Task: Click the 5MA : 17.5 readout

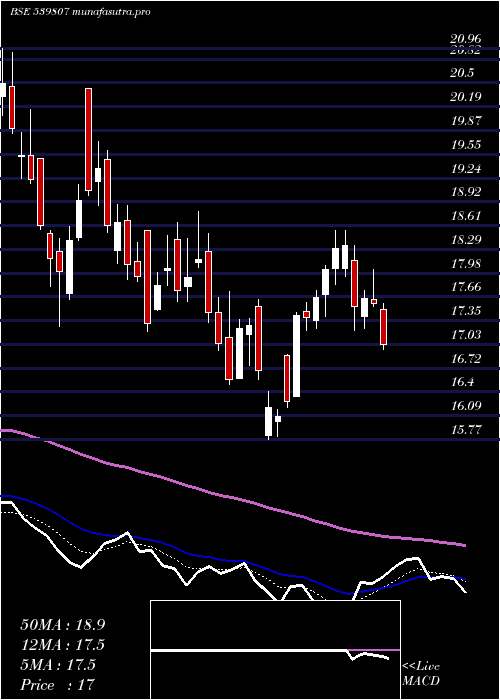Action: pyautogui.click(x=58, y=665)
